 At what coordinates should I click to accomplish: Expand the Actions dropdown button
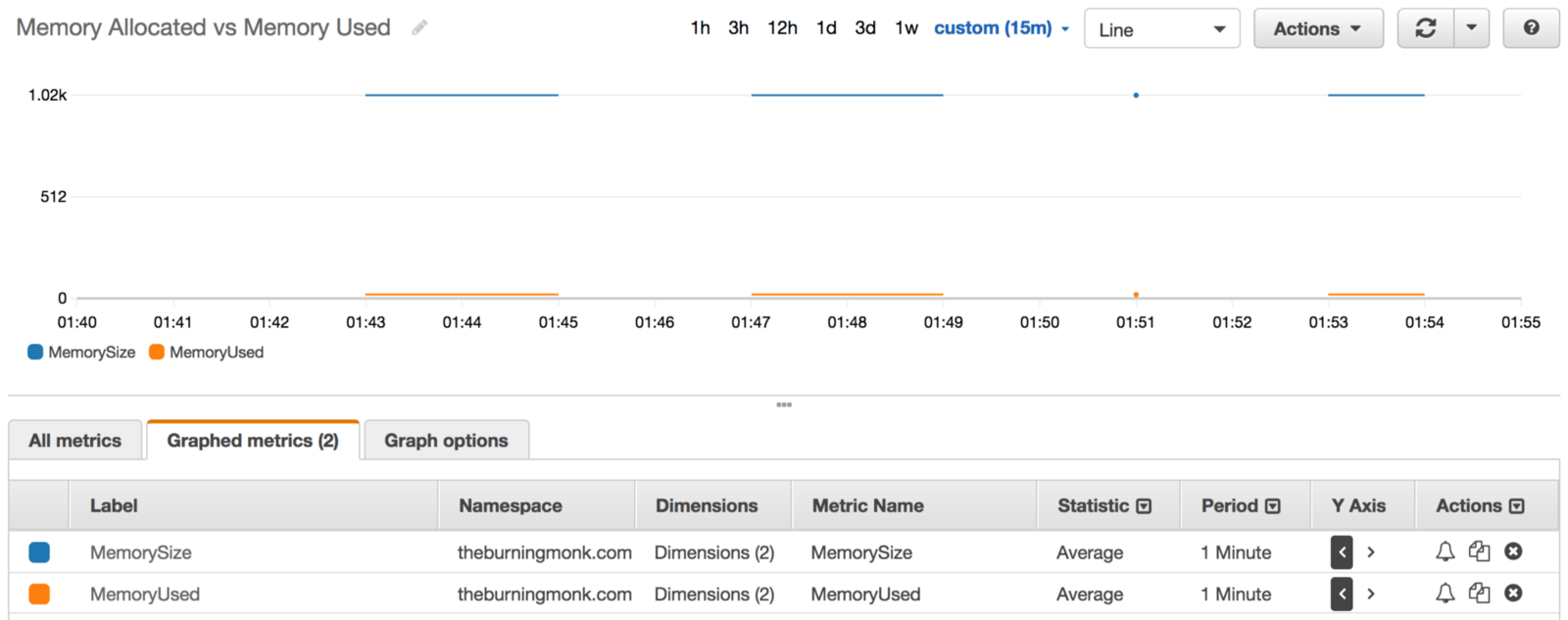1317,29
